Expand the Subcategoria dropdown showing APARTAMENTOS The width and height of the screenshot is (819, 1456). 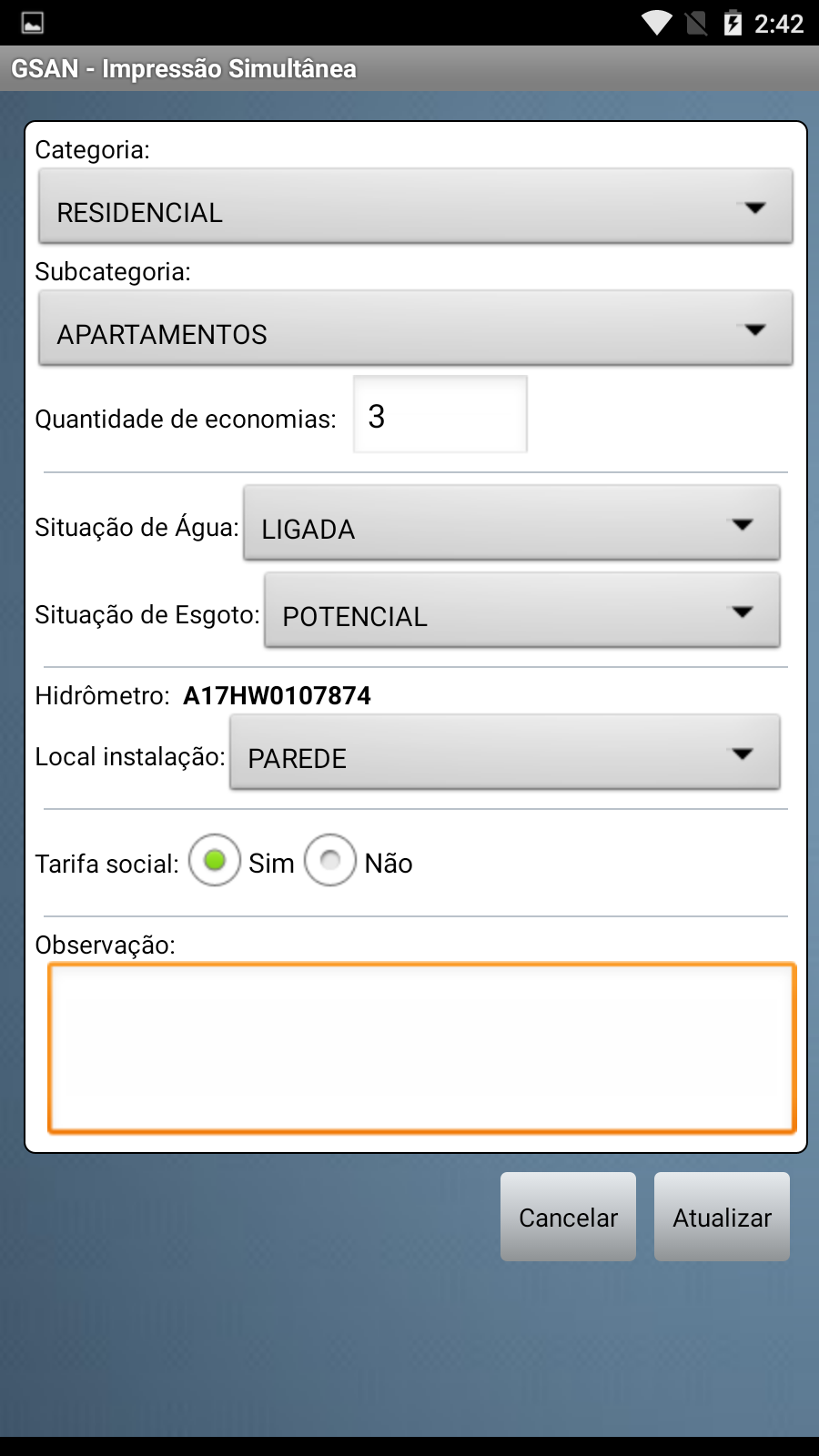415,329
